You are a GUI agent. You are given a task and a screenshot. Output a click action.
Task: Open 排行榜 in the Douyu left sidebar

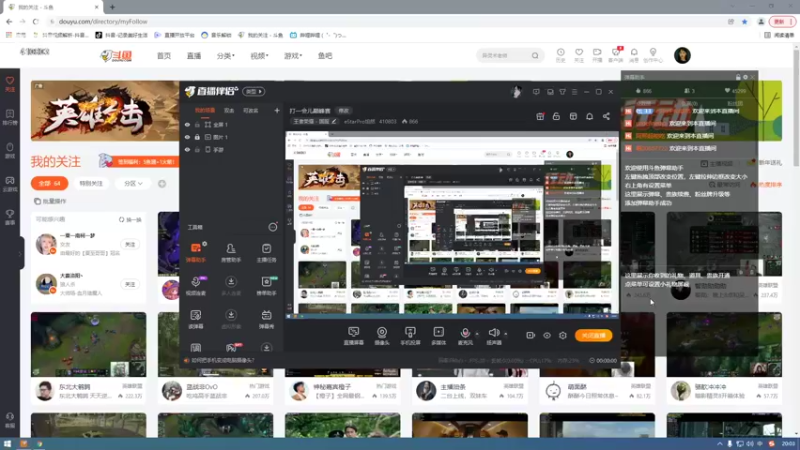[10, 117]
